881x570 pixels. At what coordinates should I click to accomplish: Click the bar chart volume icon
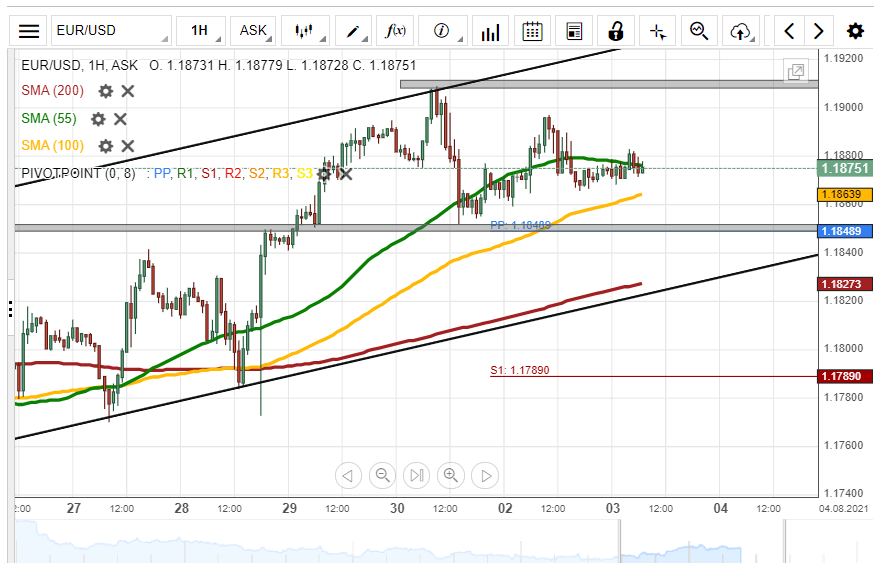click(490, 31)
